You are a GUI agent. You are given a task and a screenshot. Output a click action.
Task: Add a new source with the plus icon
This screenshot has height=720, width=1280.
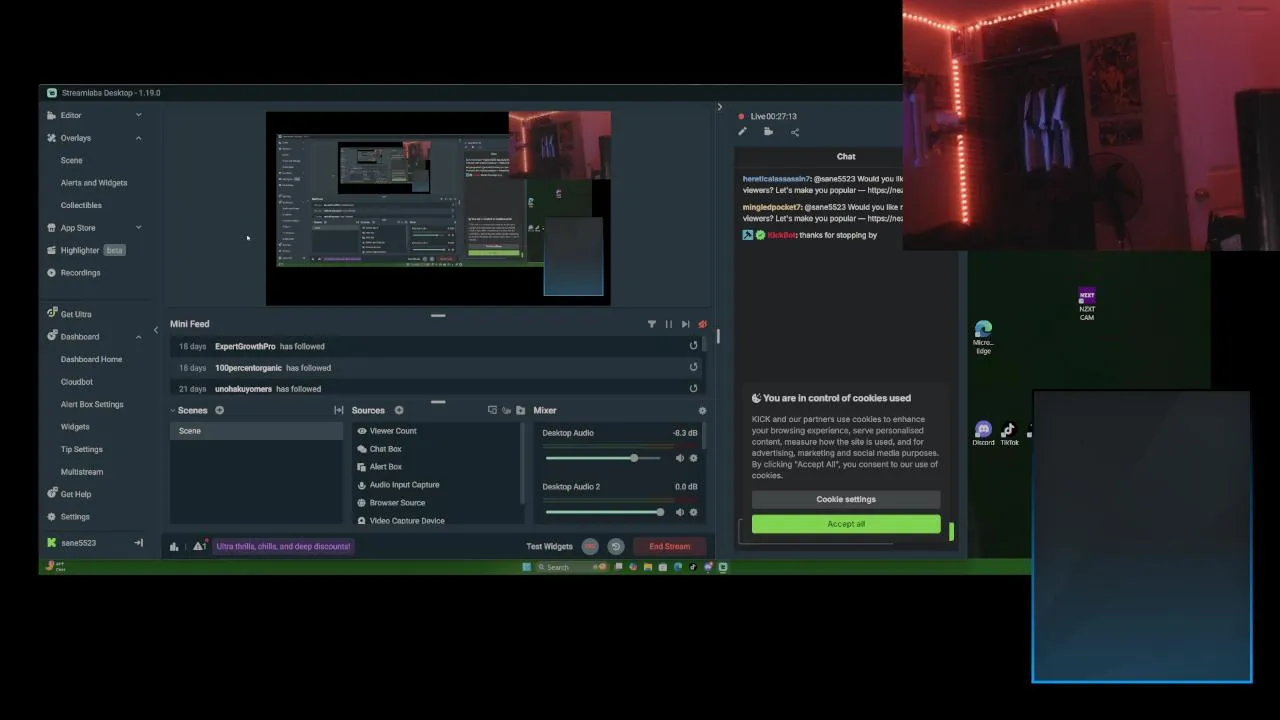pos(398,410)
